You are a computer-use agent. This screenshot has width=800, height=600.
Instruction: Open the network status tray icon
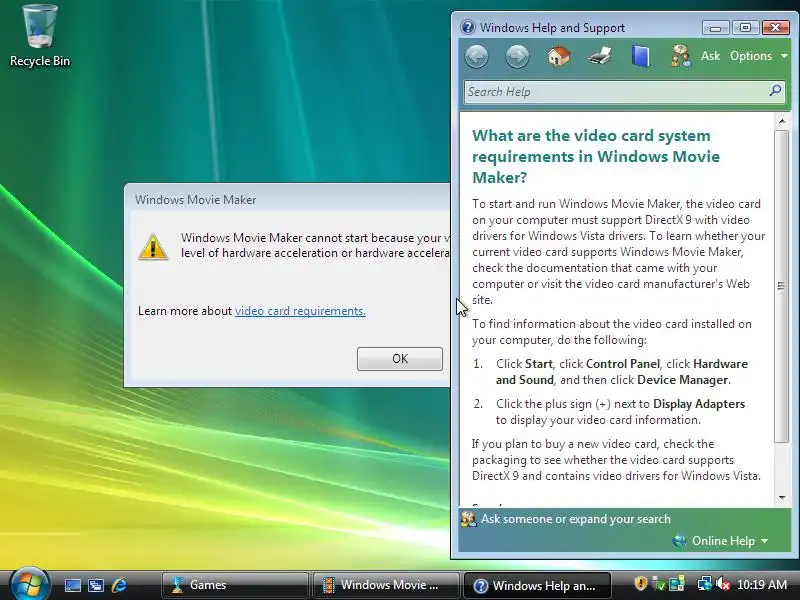(x=705, y=584)
